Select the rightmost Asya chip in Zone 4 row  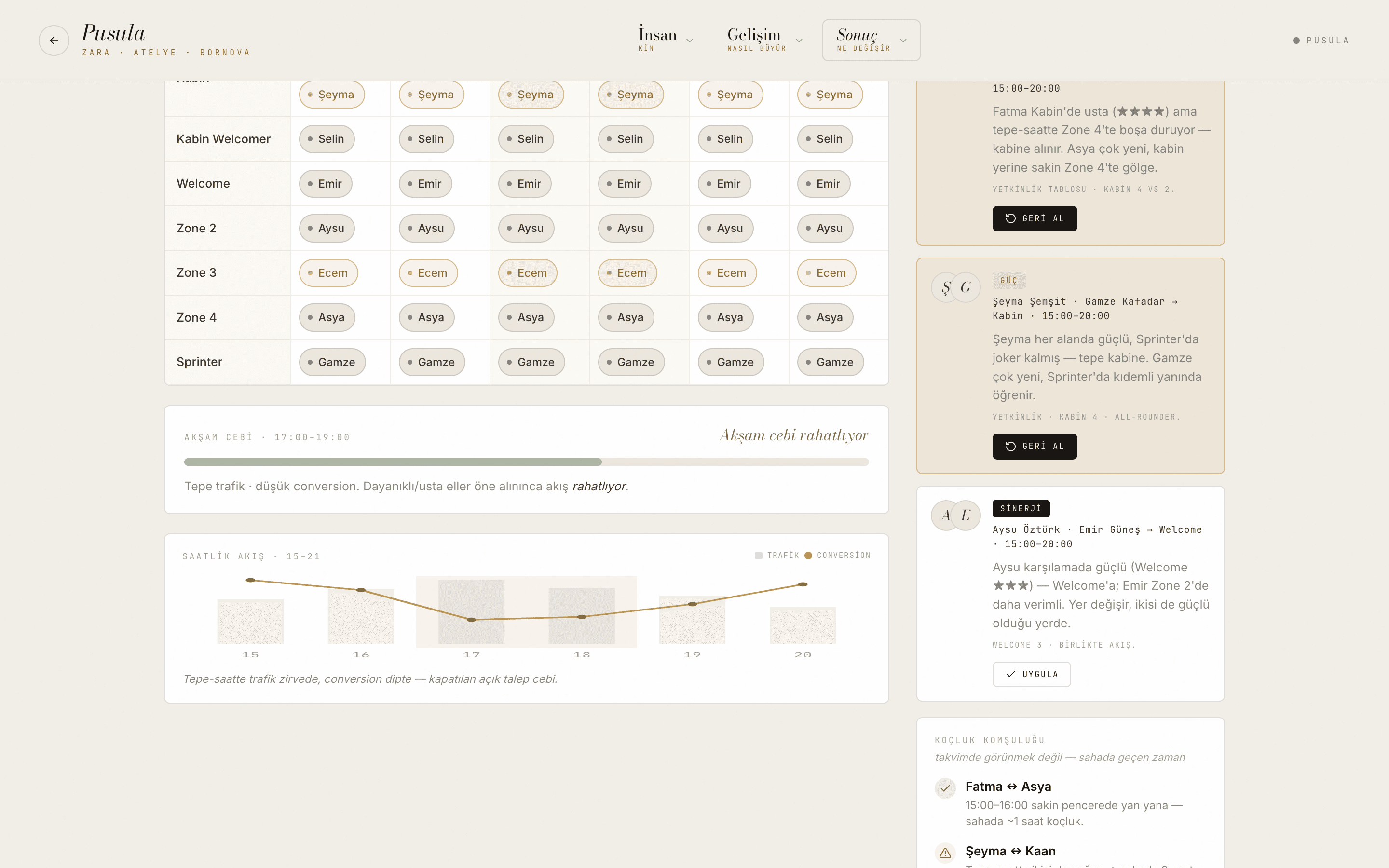(825, 317)
